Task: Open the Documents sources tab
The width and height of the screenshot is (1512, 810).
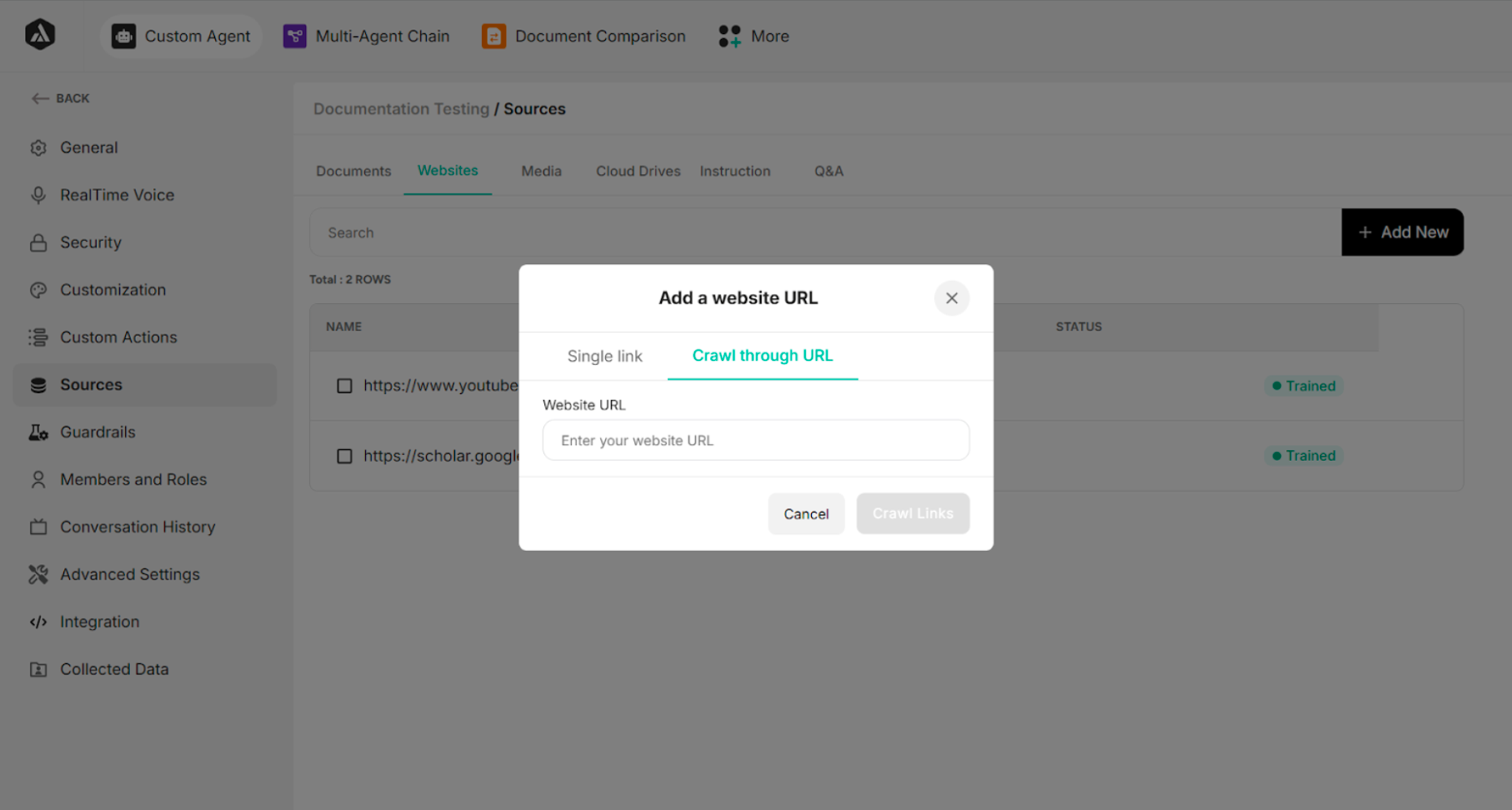Action: click(353, 171)
